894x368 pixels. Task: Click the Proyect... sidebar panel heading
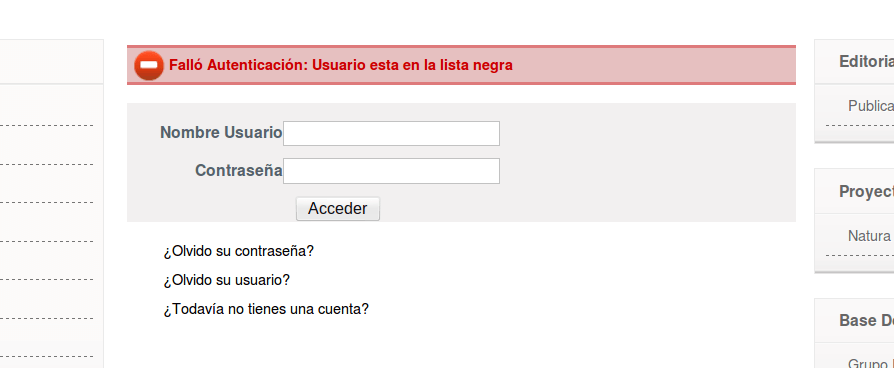866,192
